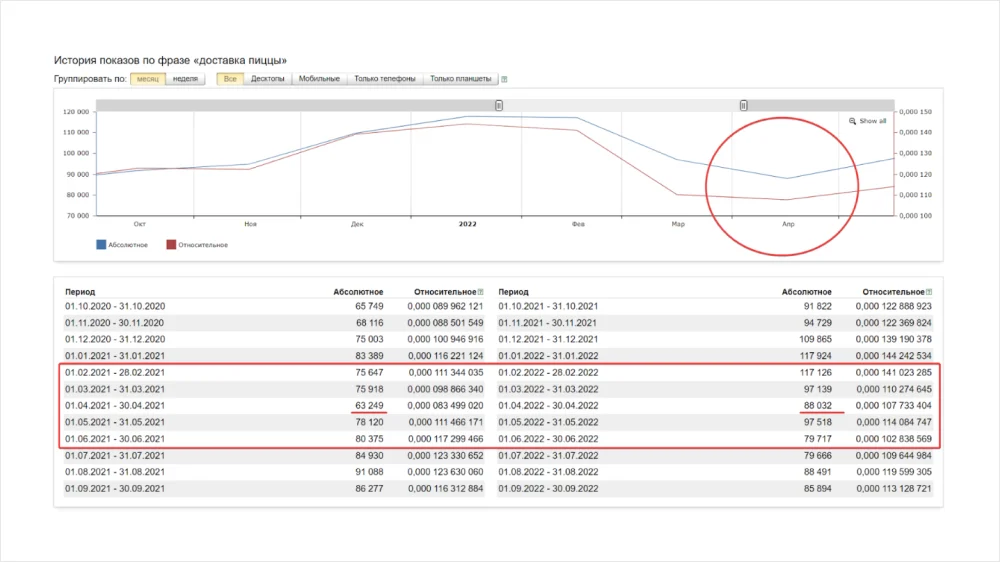Group data by месяц
Viewport: 1000px width, 562px height.
click(x=148, y=78)
